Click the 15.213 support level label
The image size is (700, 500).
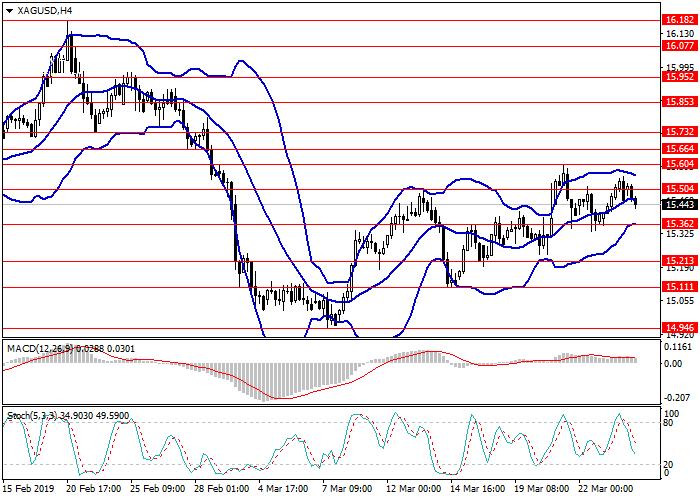[x=679, y=261]
